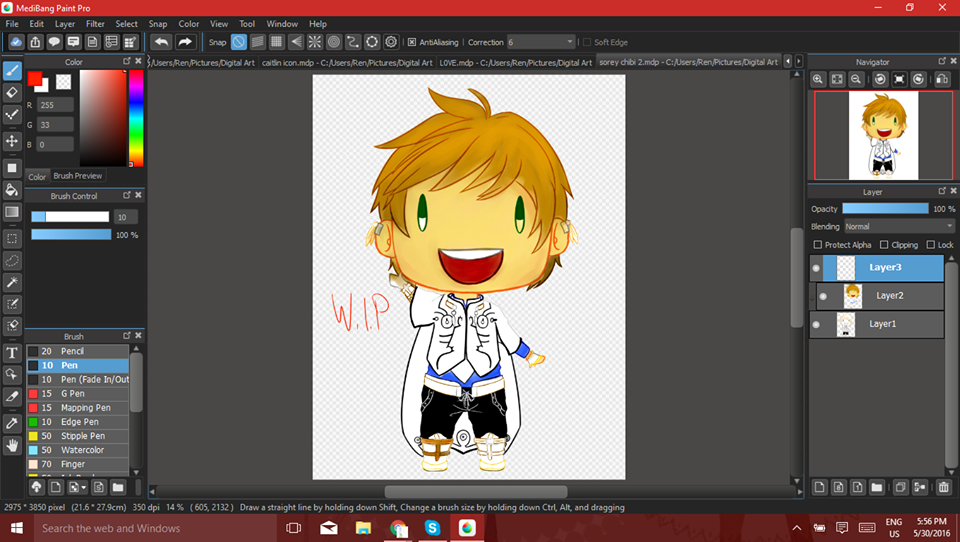Click the cloud save icon
The width and height of the screenshot is (960, 542).
[16, 42]
